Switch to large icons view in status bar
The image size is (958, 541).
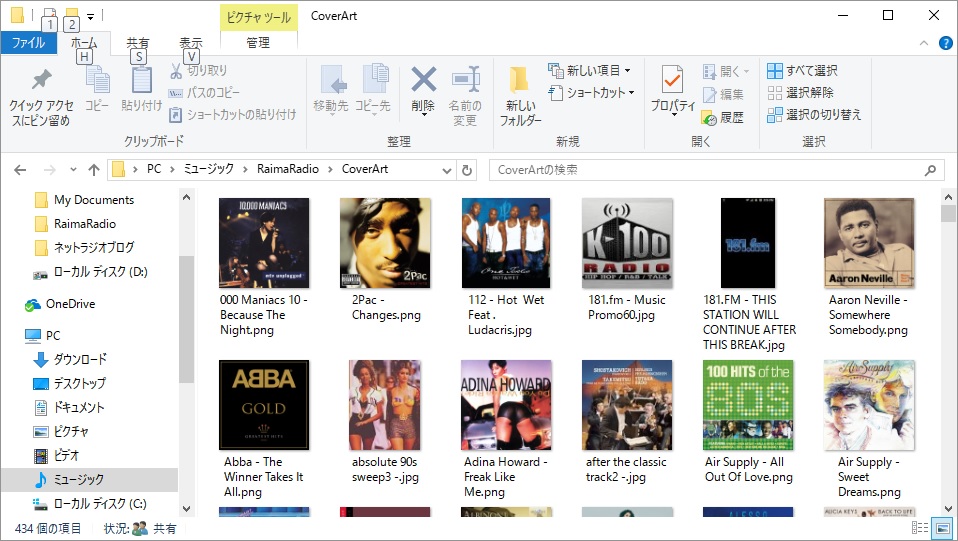point(943,528)
